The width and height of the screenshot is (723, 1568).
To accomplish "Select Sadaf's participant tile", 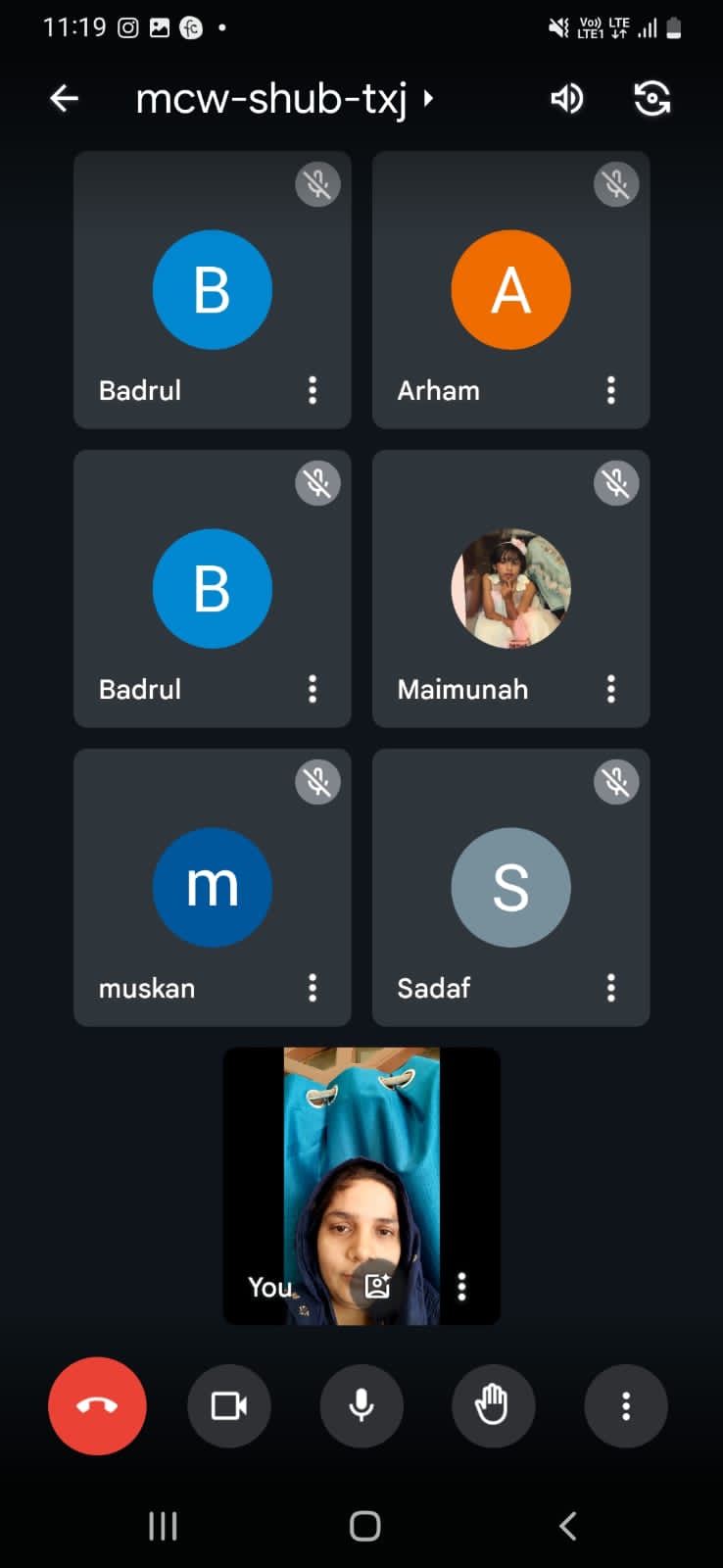I will coord(510,887).
